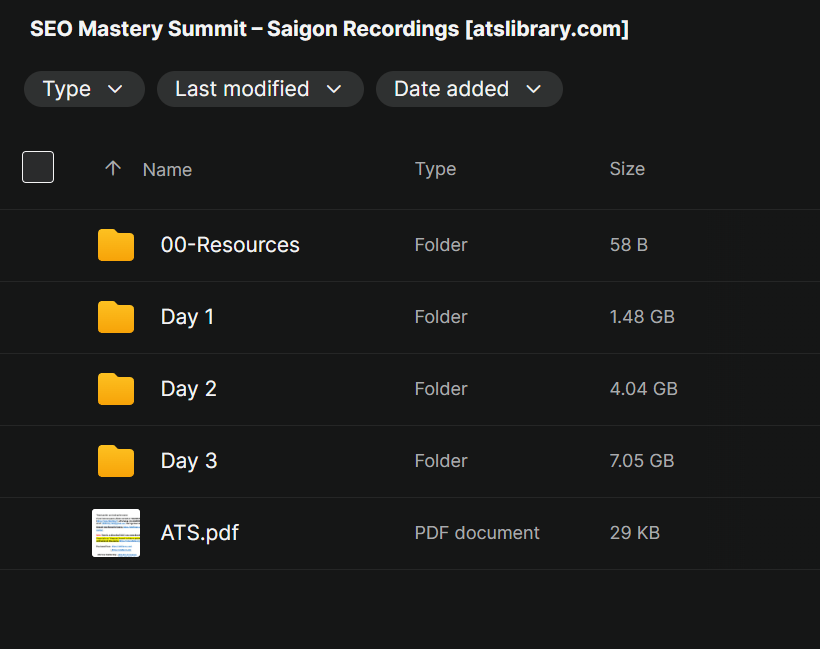Select the Day 3 folder name

189,461
